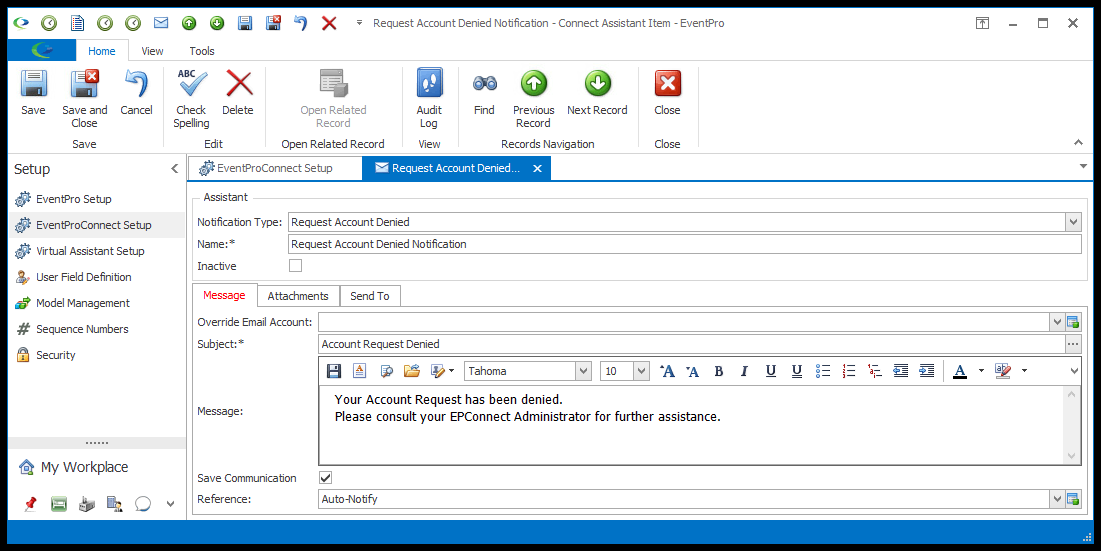Toggle the Inactive checkbox

[x=296, y=265]
